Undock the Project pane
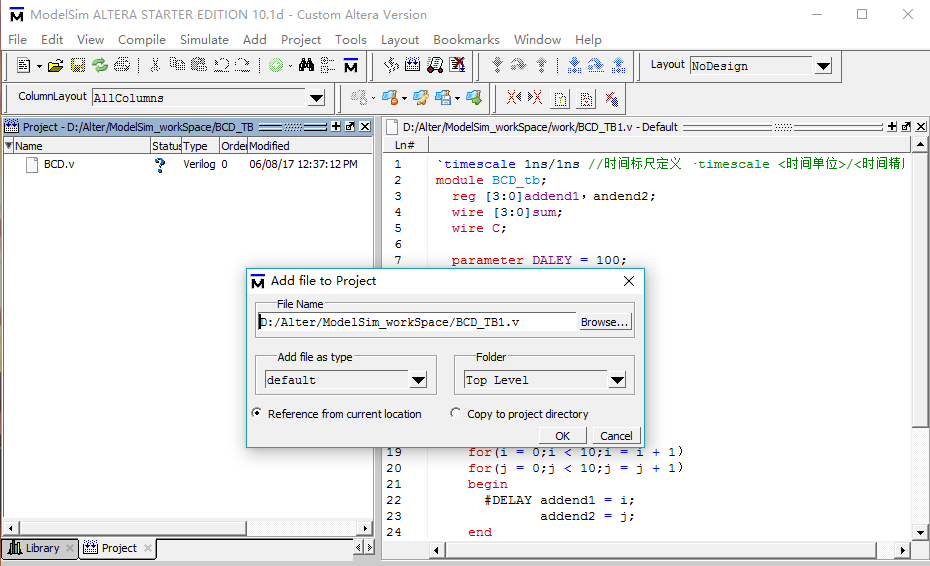The image size is (930, 566). (350, 126)
